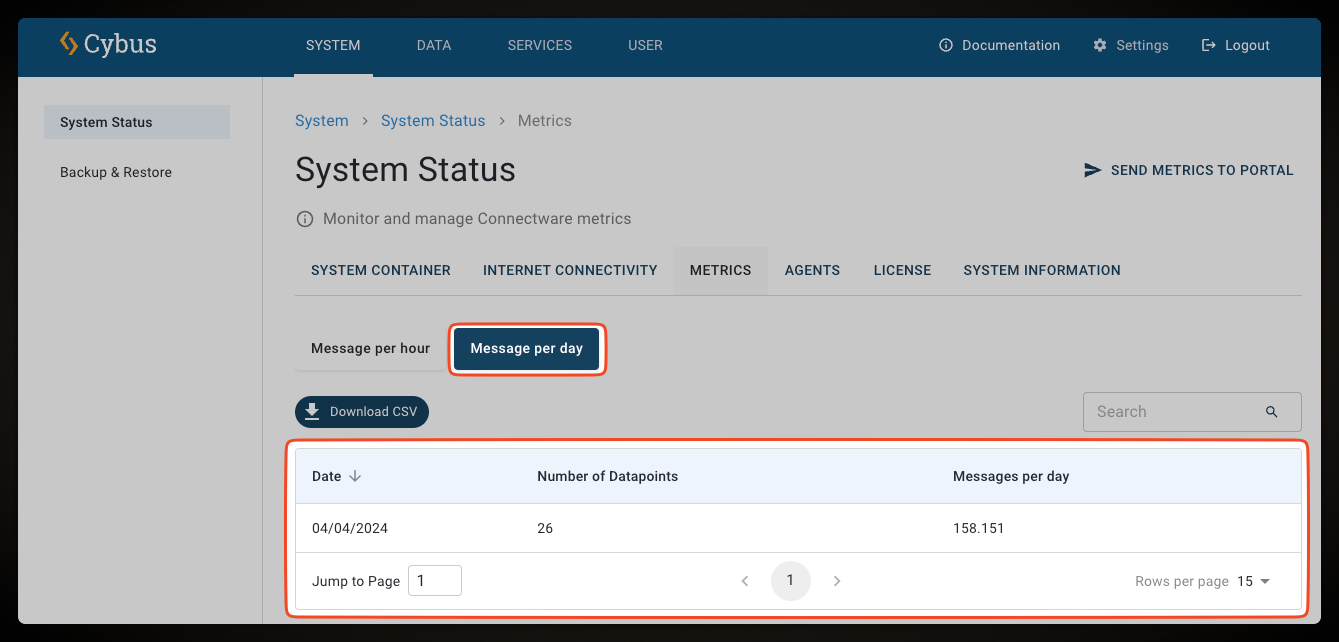Click the Cybus logo icon

(x=68, y=44)
